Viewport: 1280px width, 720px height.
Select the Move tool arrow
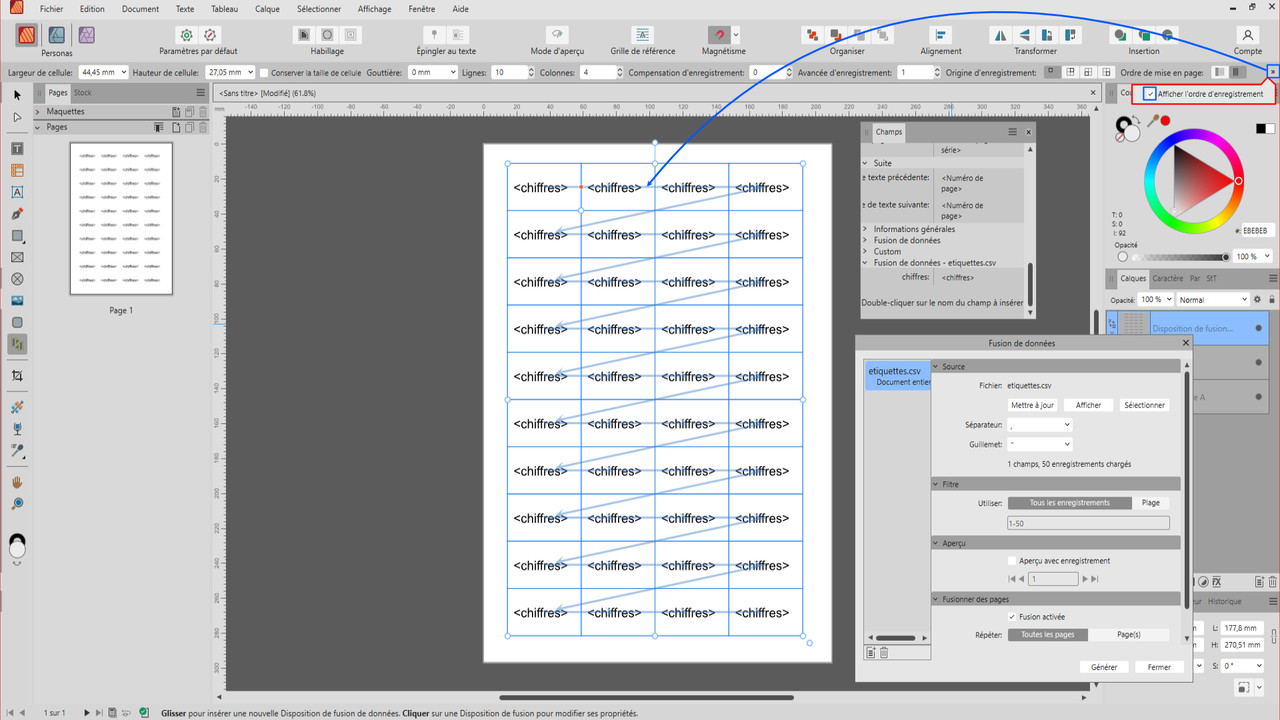point(17,95)
